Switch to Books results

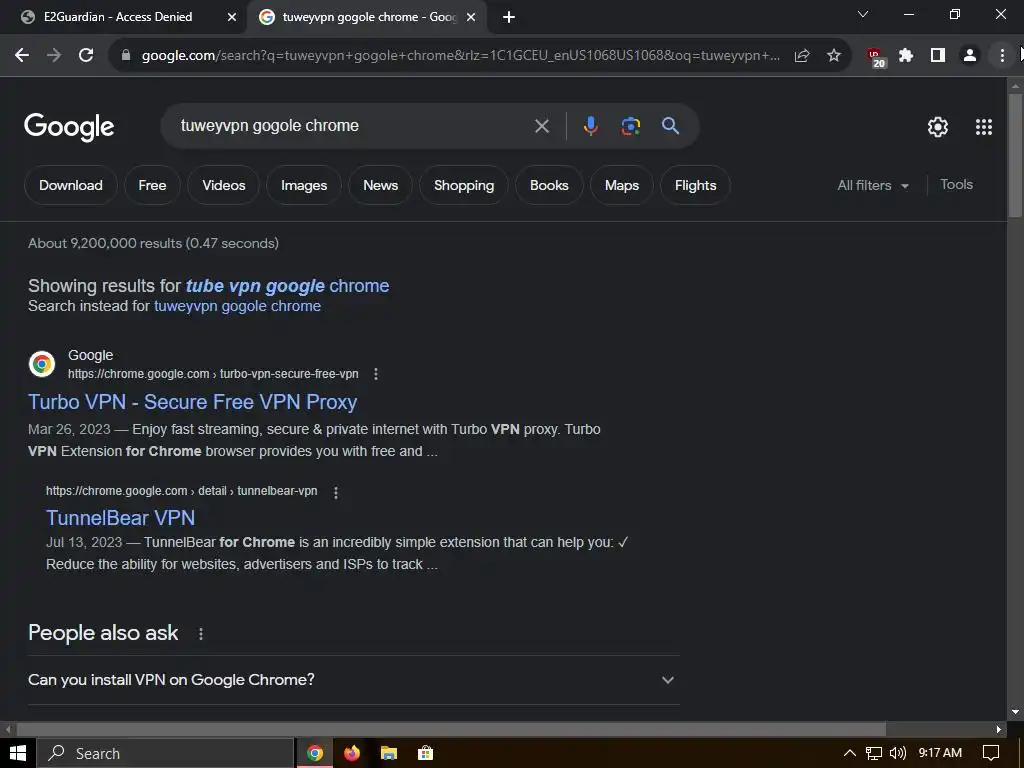(549, 185)
